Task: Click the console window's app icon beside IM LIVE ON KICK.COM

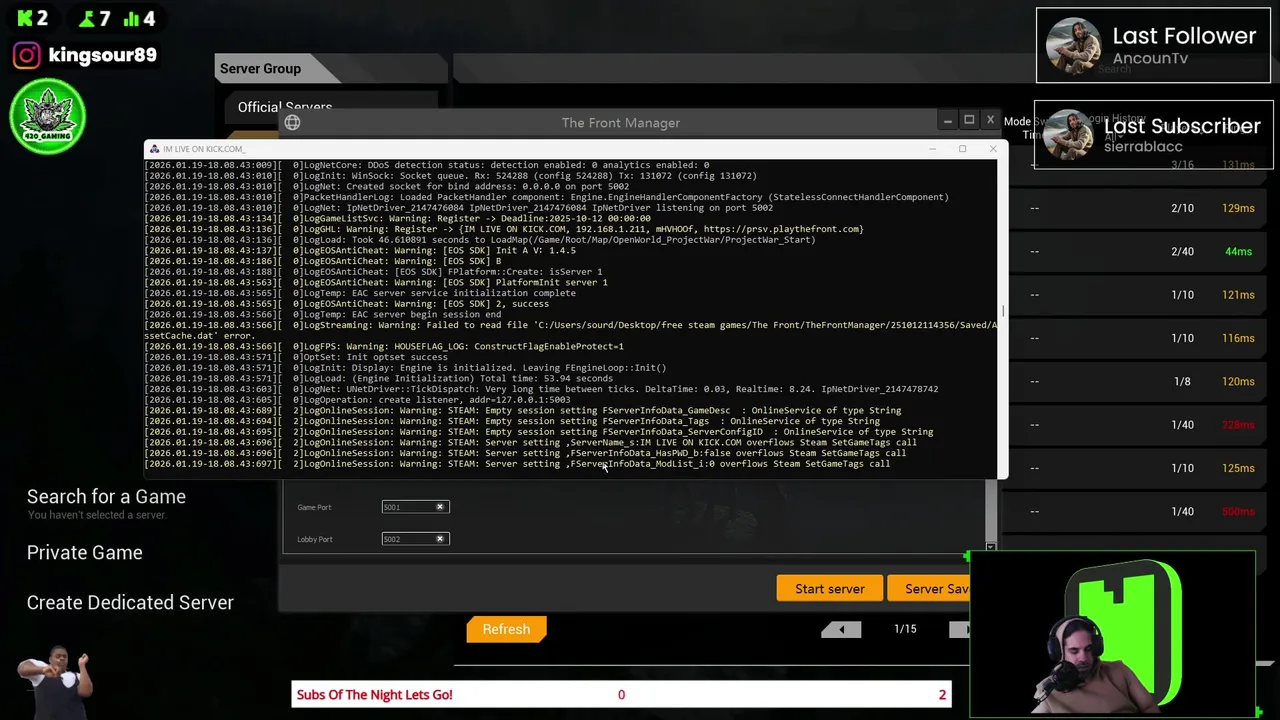Action: (x=154, y=149)
